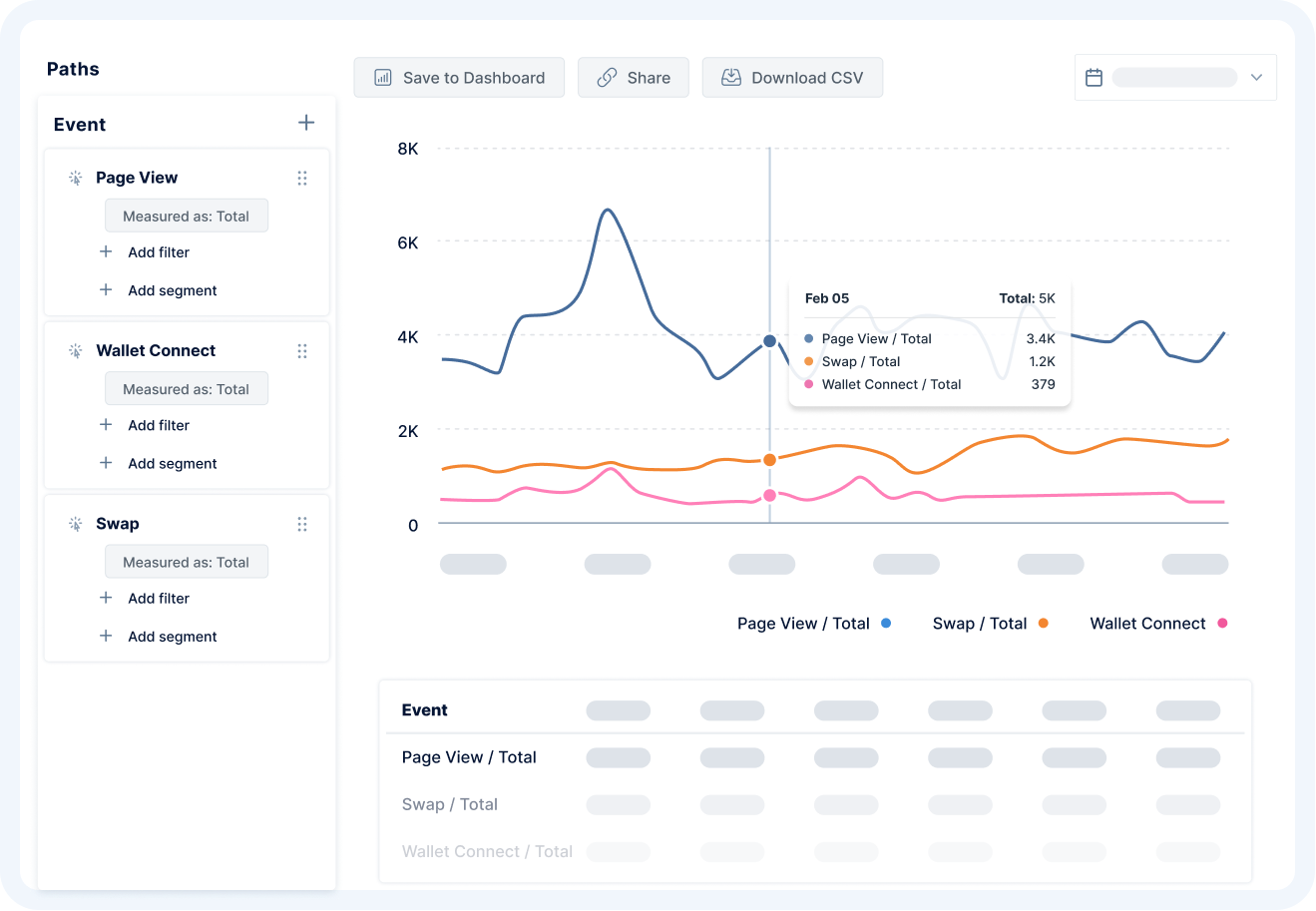Click the Wallet Connect pink data point
Viewport: 1316px width, 911px height.
769,496
